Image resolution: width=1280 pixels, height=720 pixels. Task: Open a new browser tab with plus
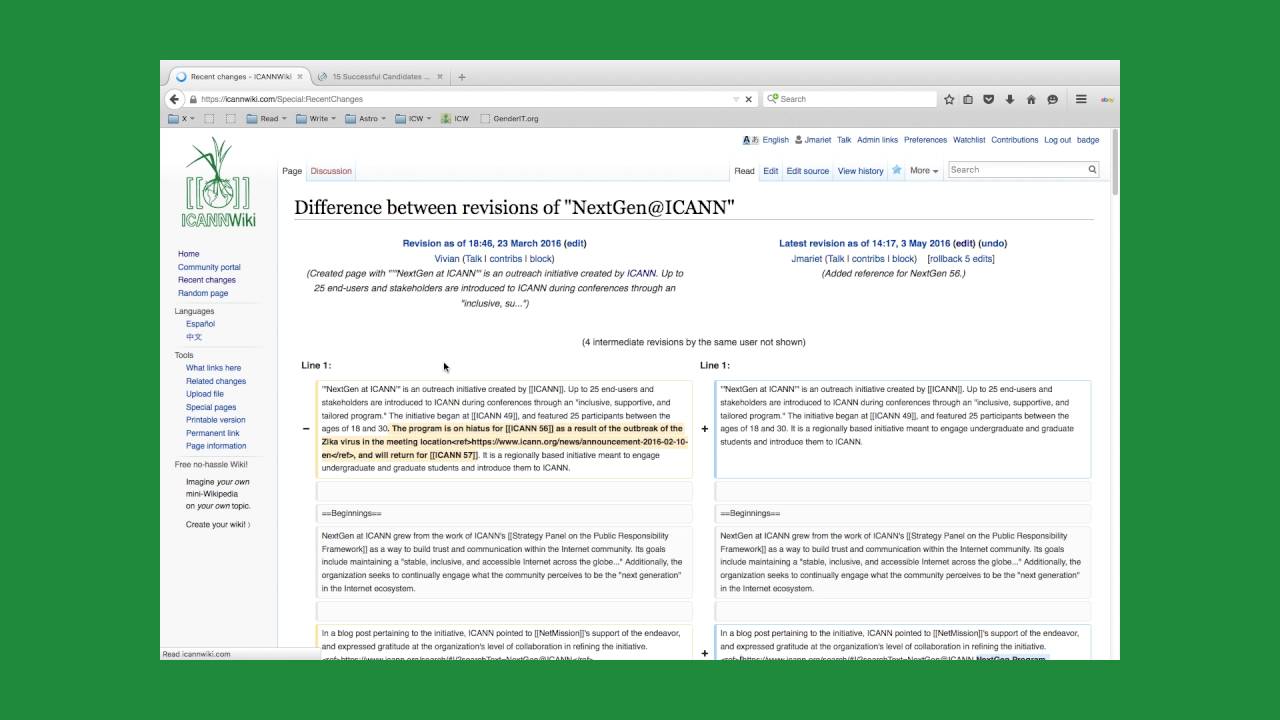pyautogui.click(x=462, y=76)
